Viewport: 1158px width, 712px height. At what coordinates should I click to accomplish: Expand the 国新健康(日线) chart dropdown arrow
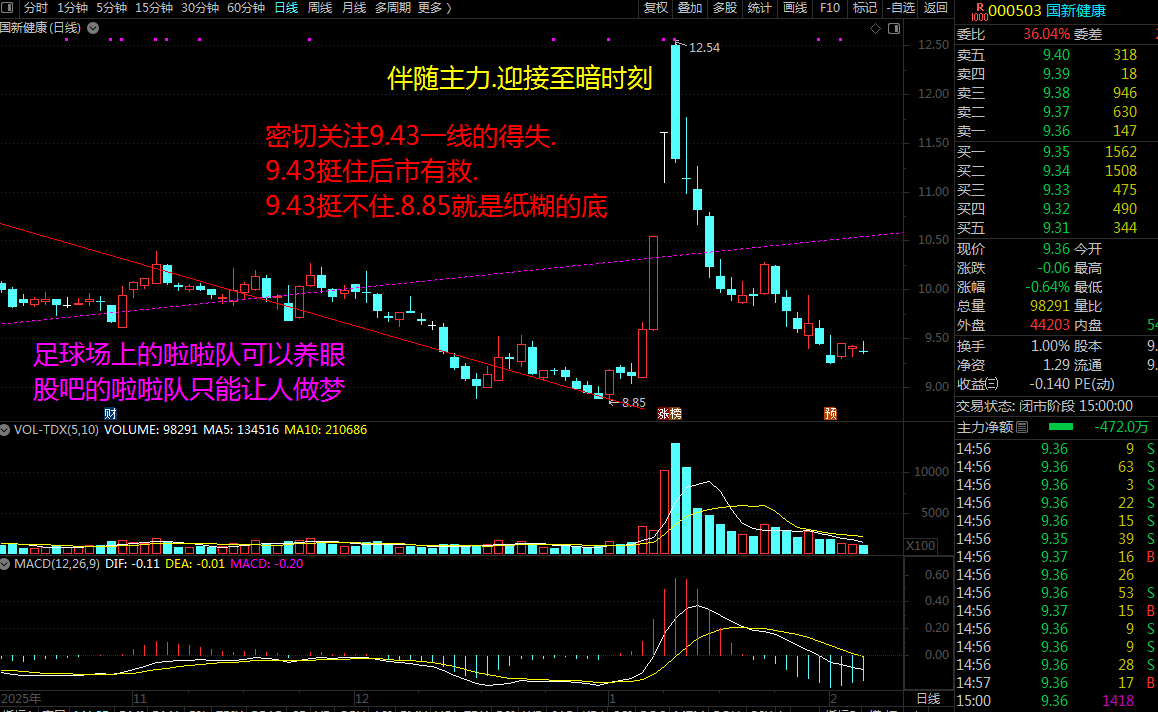coord(93,28)
